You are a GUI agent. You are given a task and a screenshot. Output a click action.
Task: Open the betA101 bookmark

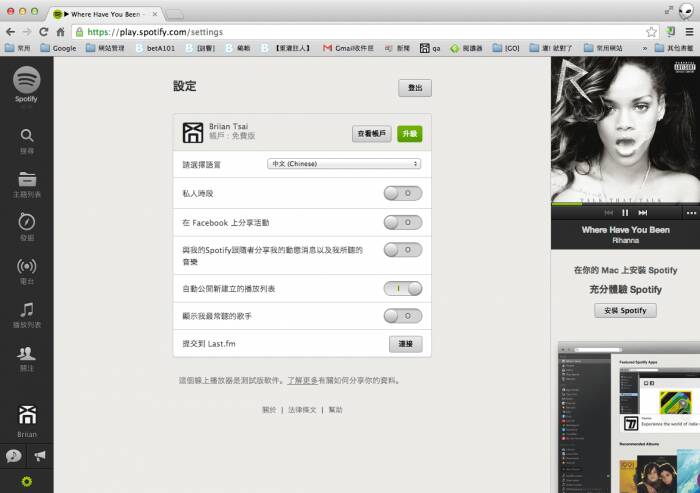(155, 48)
